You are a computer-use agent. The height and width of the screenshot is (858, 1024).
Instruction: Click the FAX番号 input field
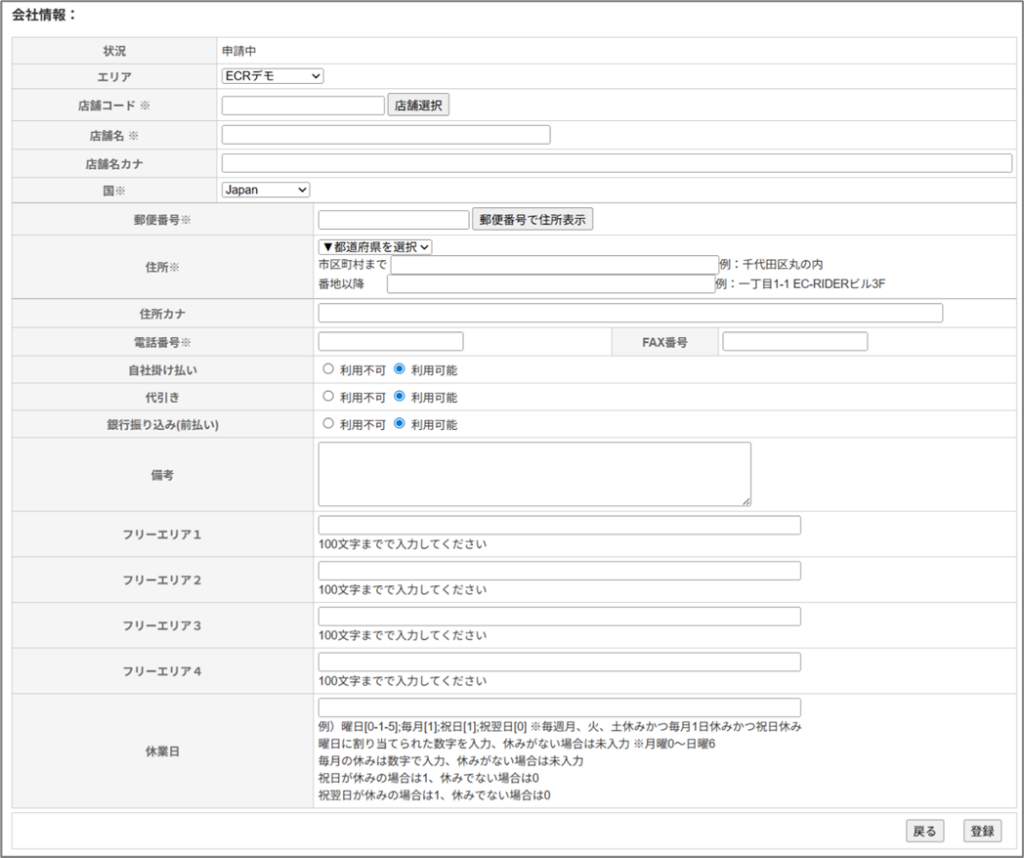coord(794,342)
